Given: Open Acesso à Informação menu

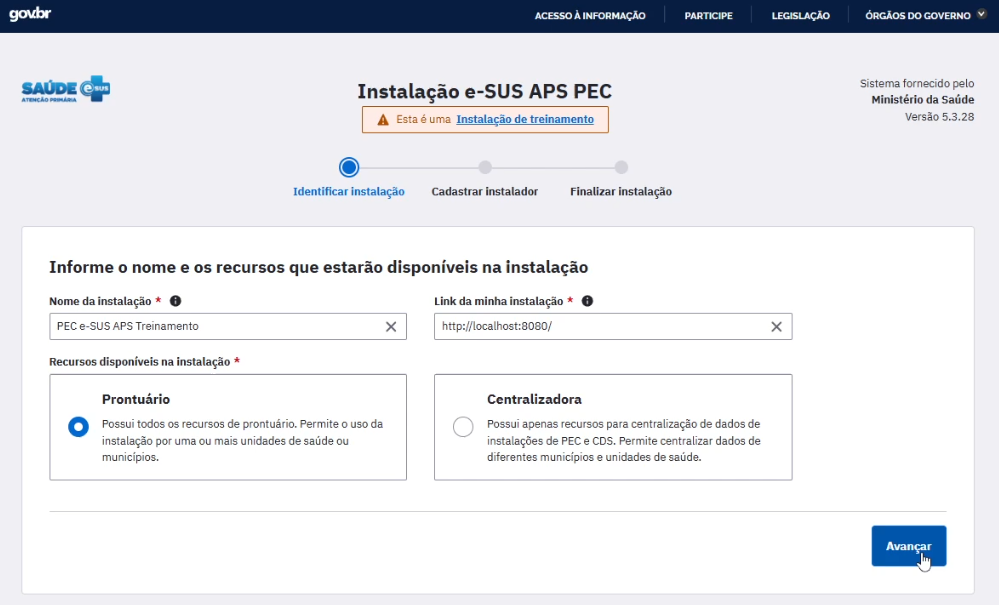Looking at the screenshot, I should 590,16.
